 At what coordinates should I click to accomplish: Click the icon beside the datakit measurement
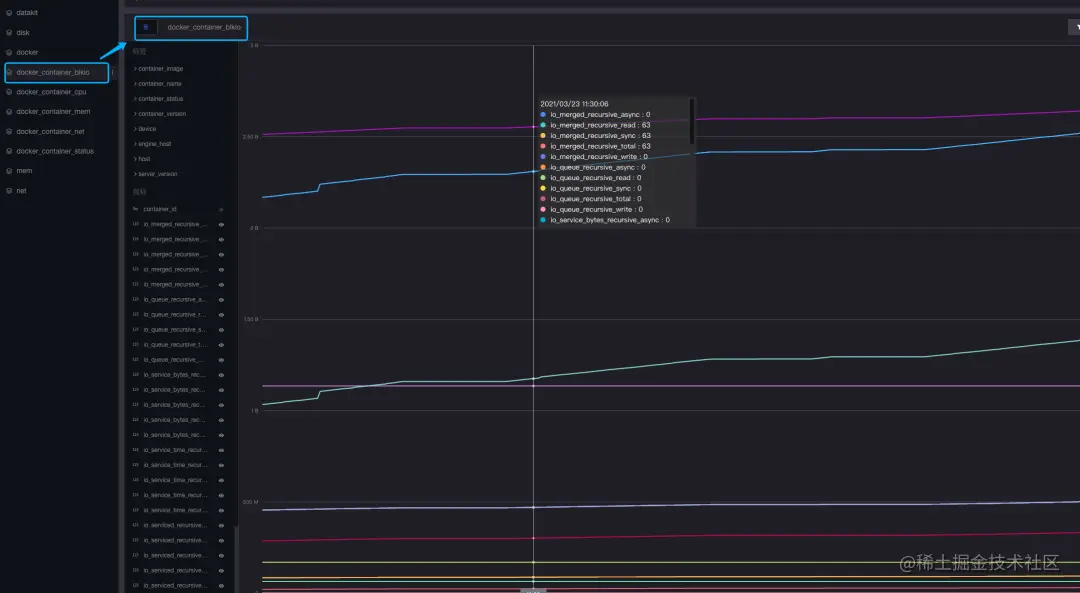[x=9, y=13]
